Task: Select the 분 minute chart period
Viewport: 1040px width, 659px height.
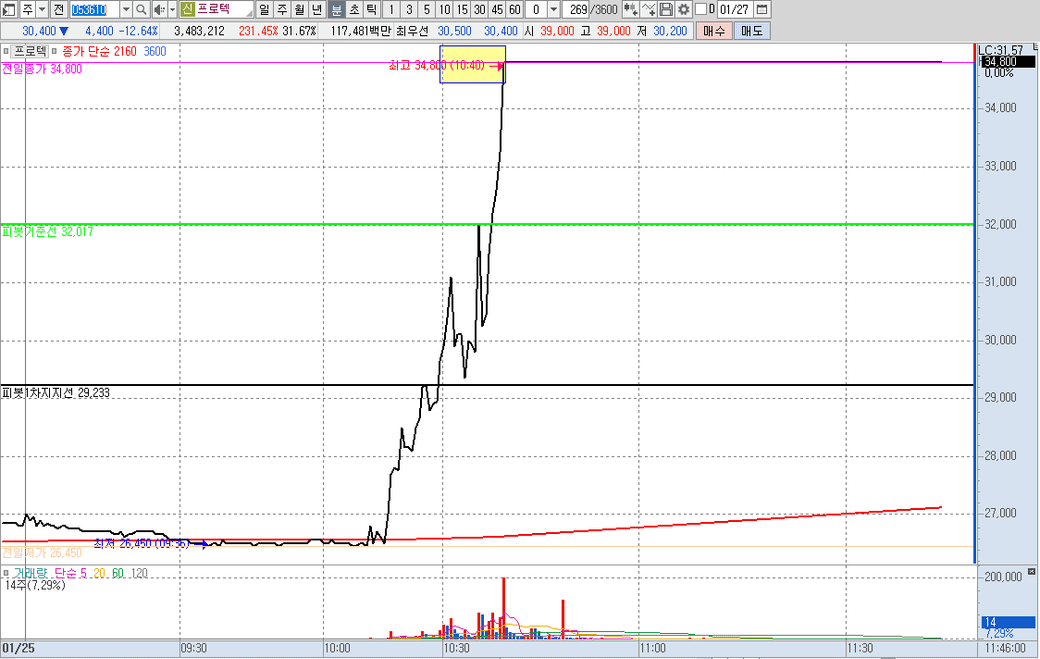Action: point(336,9)
